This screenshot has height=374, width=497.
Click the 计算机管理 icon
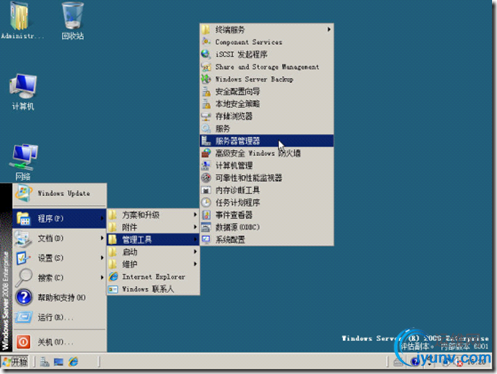(206, 165)
